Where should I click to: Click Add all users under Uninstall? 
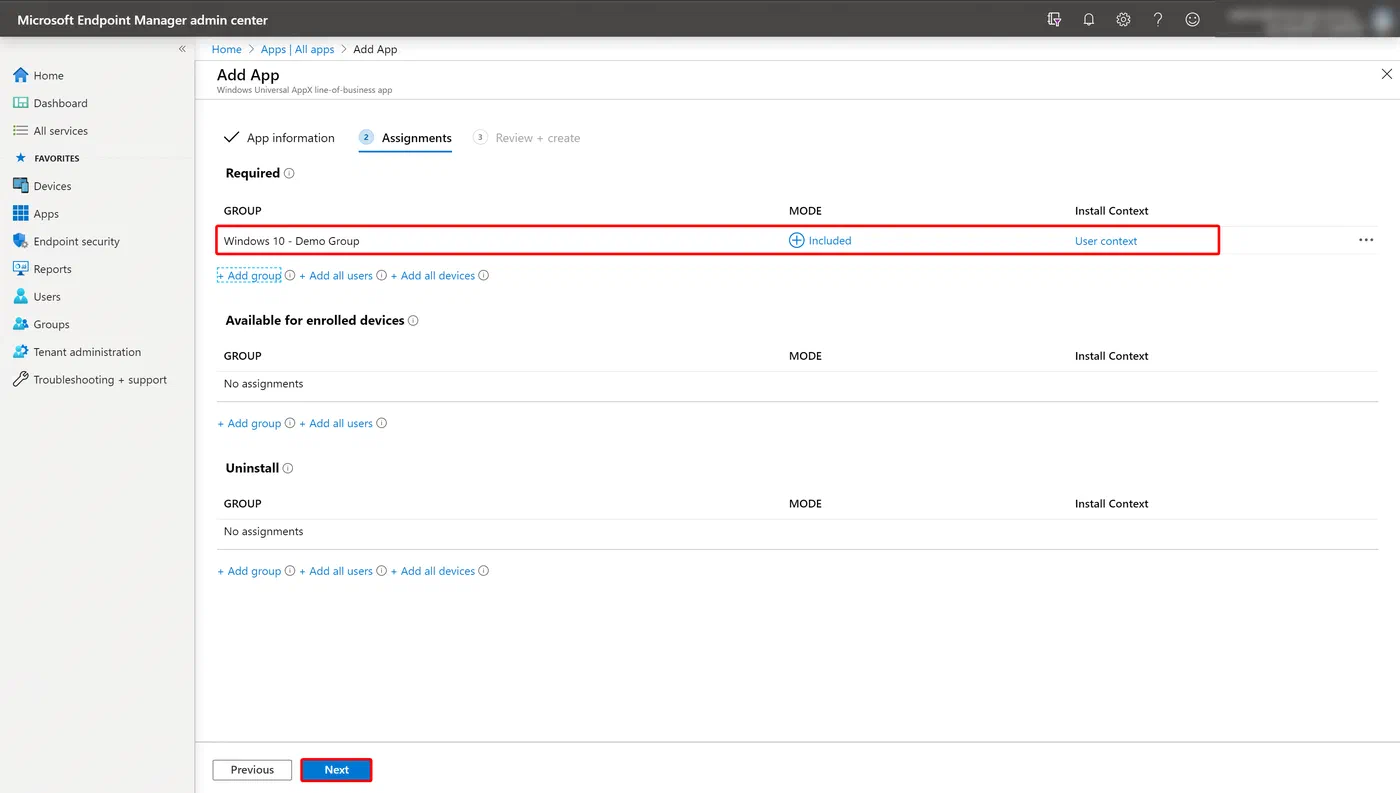pos(336,572)
